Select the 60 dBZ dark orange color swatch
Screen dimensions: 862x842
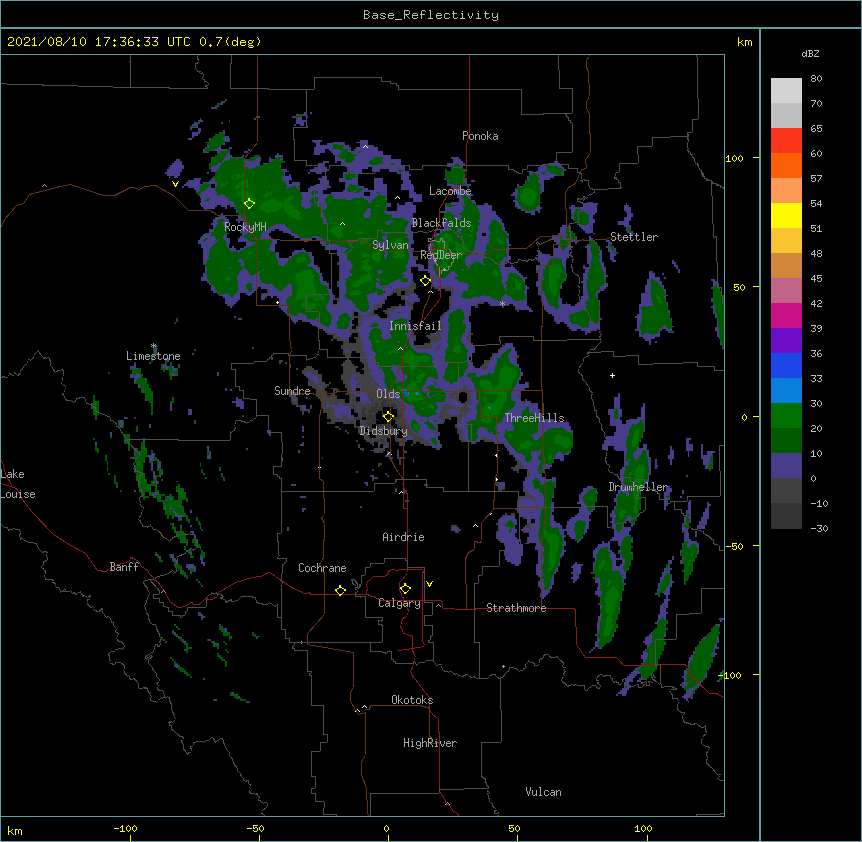(x=786, y=165)
